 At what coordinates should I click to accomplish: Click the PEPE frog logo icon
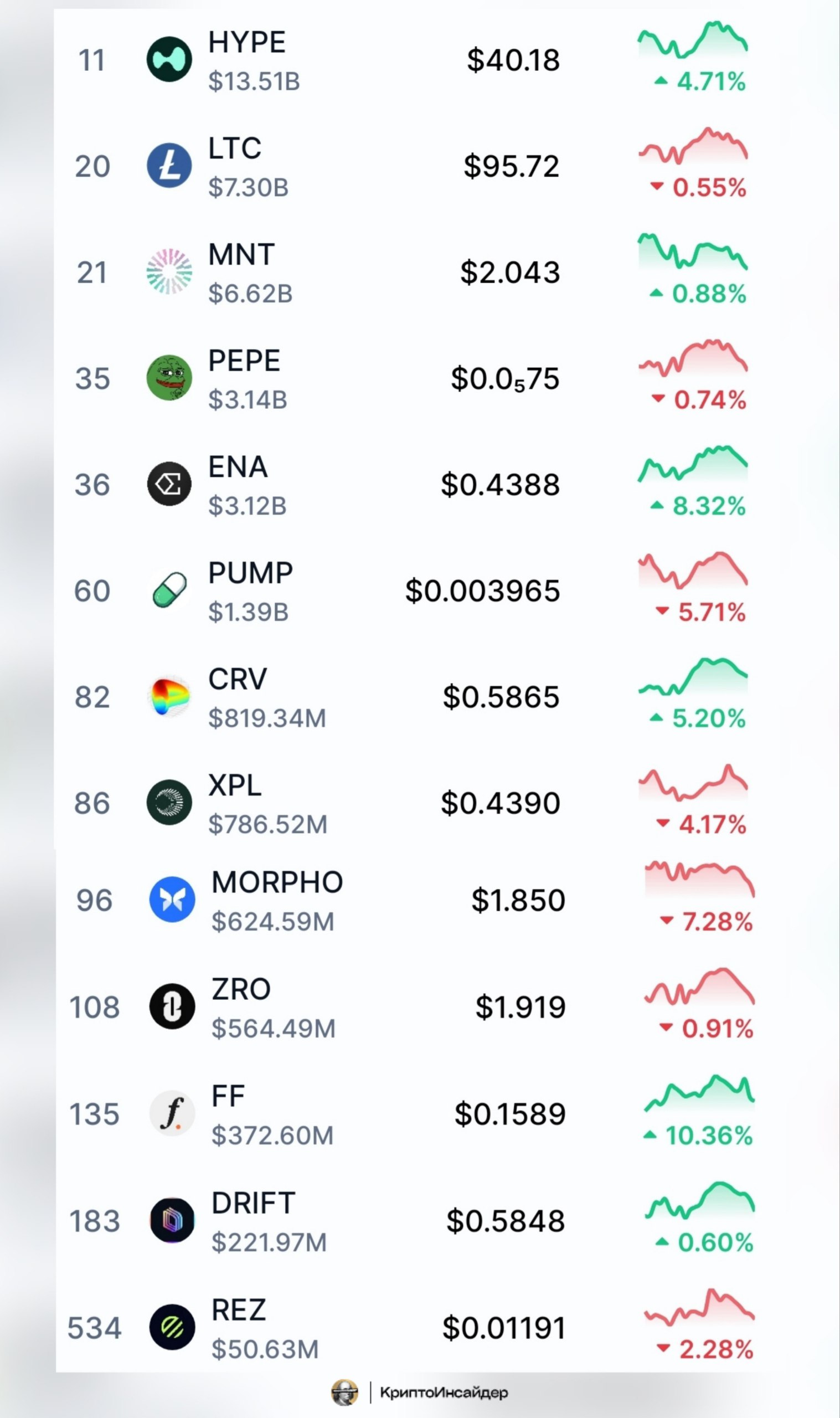(169, 378)
